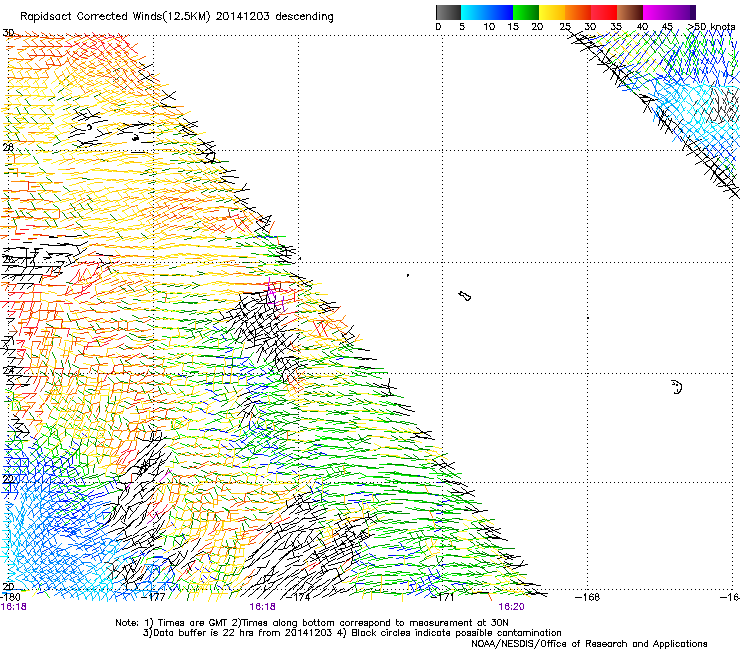Viewport: 740px width, 650px height.
Task: Click the purple '16:20' time label
Action: 512,607
